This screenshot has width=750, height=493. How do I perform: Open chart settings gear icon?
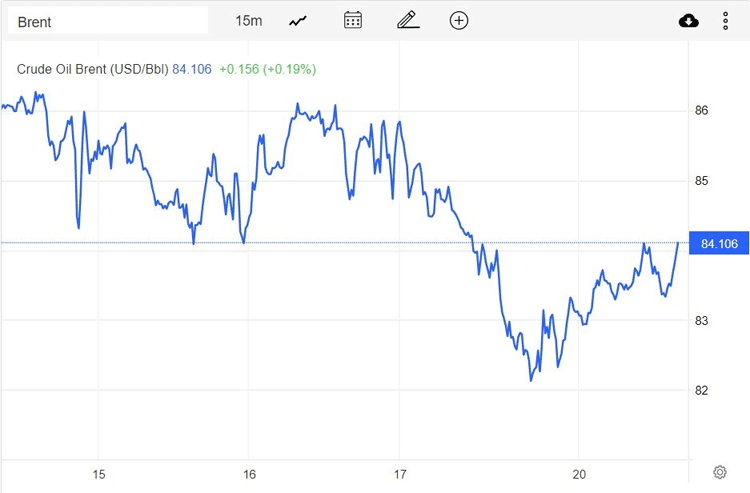719,472
